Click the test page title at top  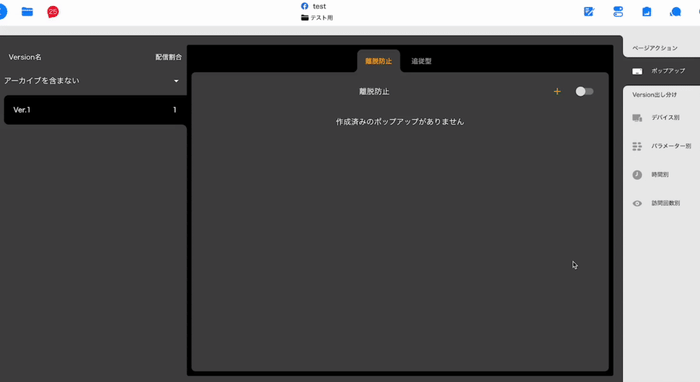pos(319,6)
